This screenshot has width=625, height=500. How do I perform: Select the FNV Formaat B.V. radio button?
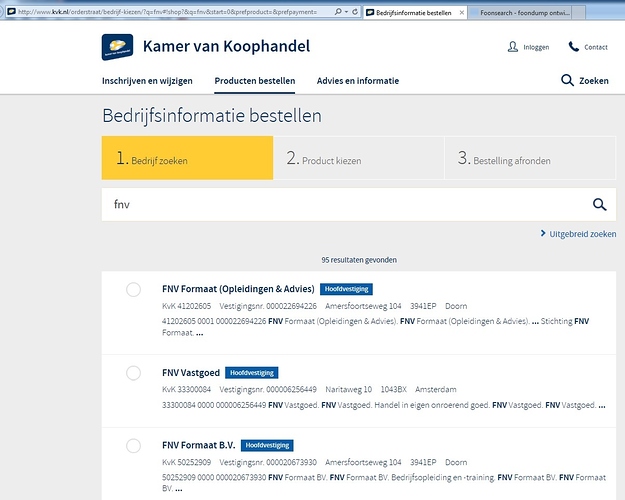pyautogui.click(x=134, y=446)
